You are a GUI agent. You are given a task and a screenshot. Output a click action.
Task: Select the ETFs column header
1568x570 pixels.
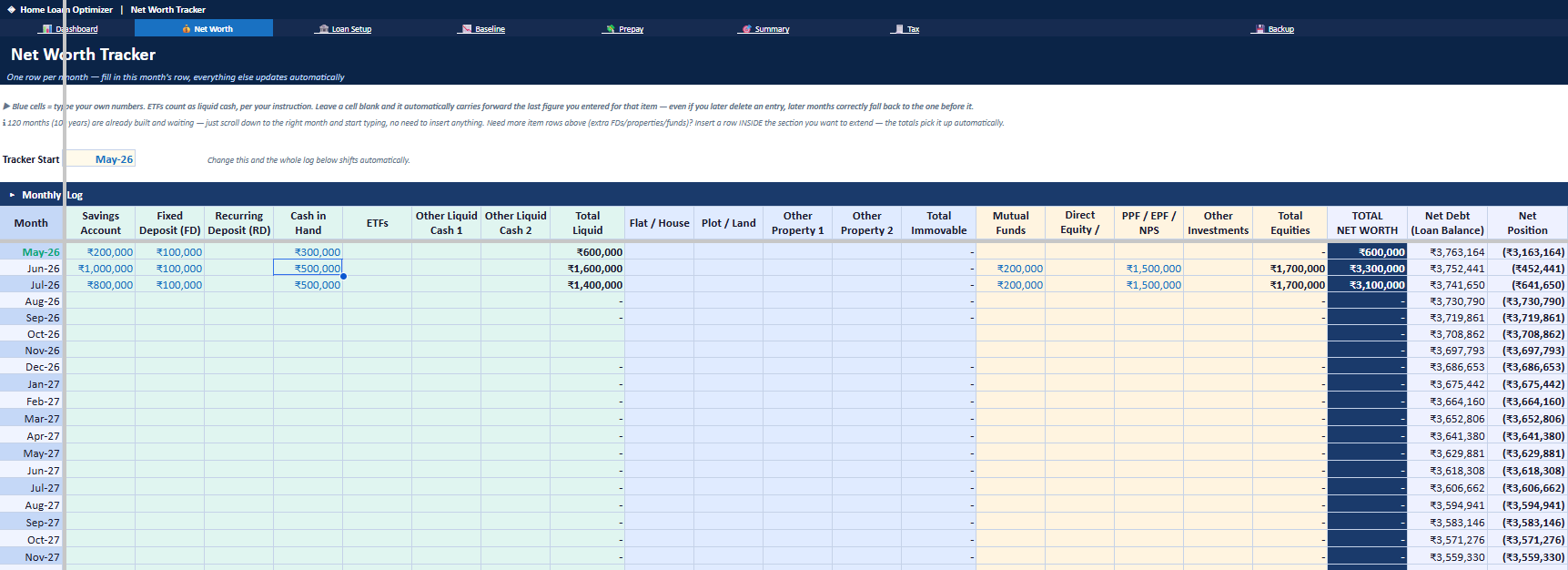click(x=377, y=223)
